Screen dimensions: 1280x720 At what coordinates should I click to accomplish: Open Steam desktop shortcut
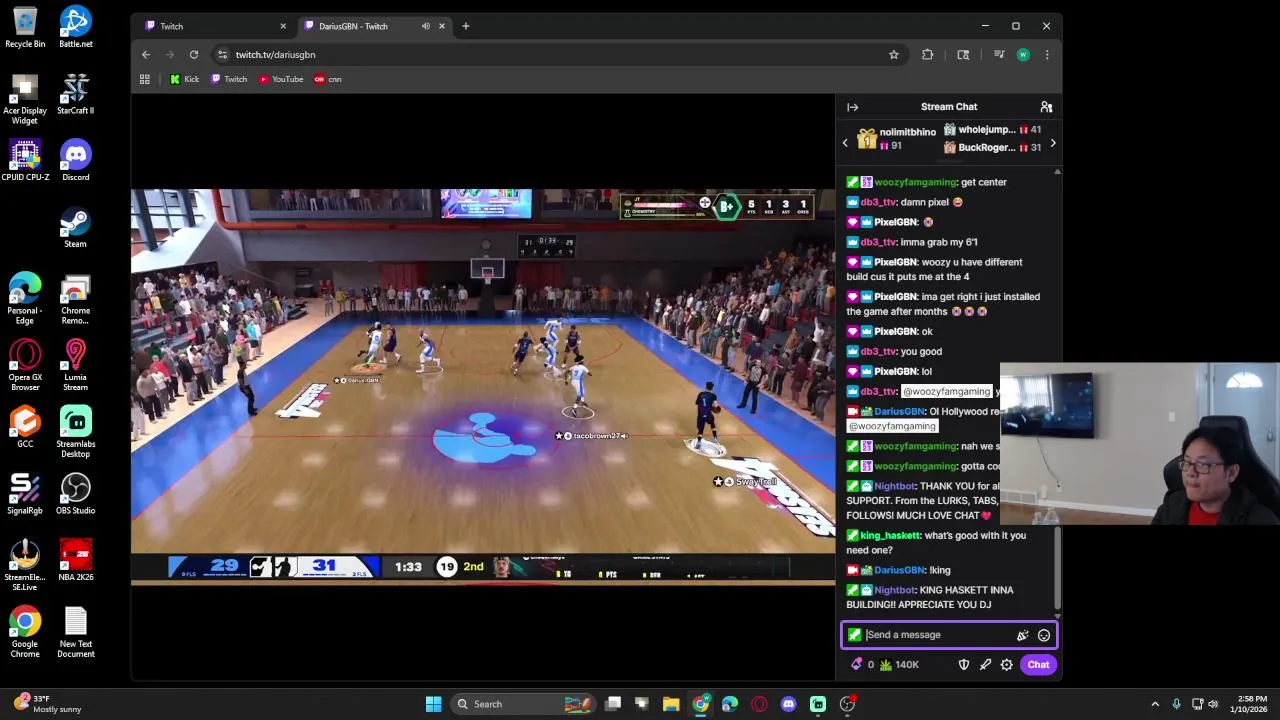pyautogui.click(x=76, y=227)
